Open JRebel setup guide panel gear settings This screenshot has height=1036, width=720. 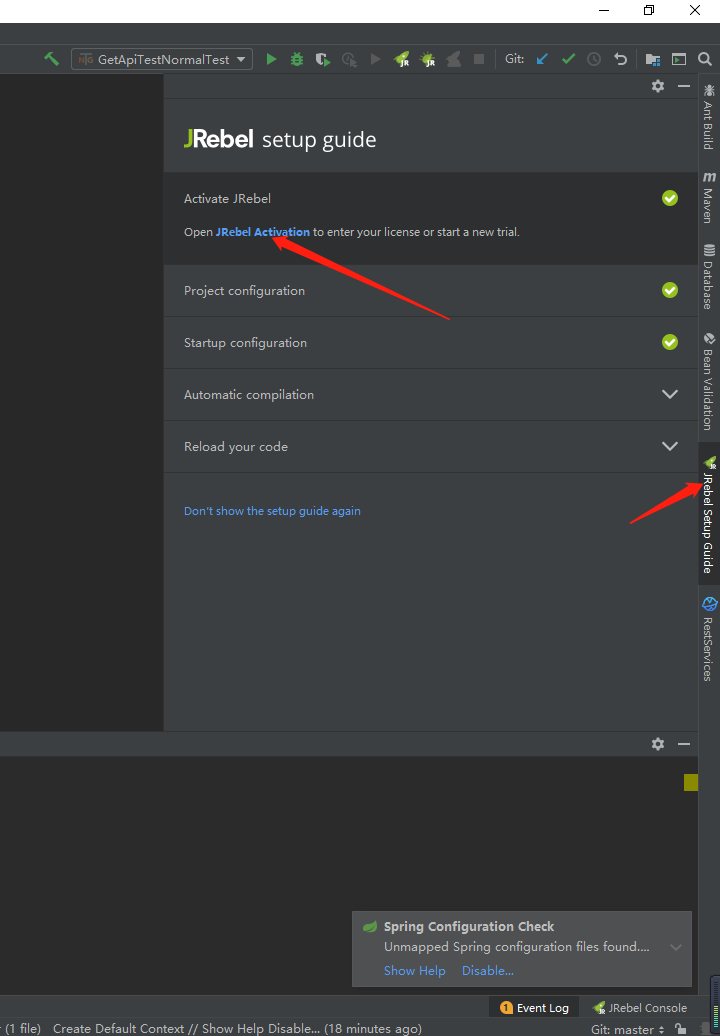(x=658, y=86)
